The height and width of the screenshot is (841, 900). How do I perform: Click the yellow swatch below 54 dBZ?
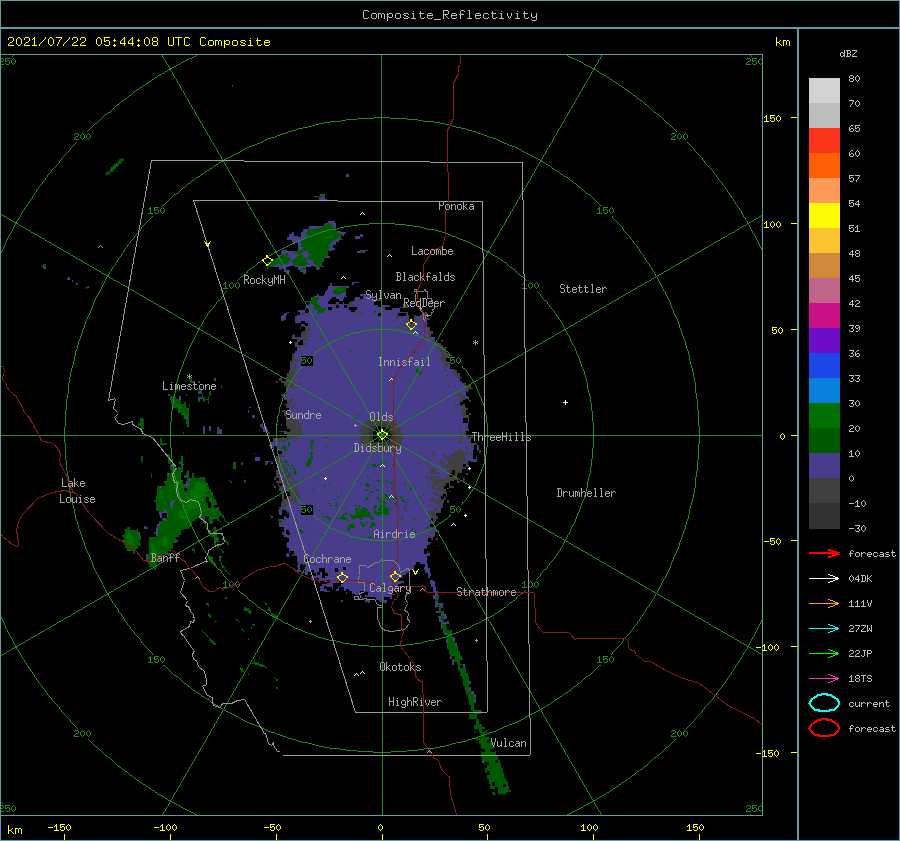coord(824,216)
